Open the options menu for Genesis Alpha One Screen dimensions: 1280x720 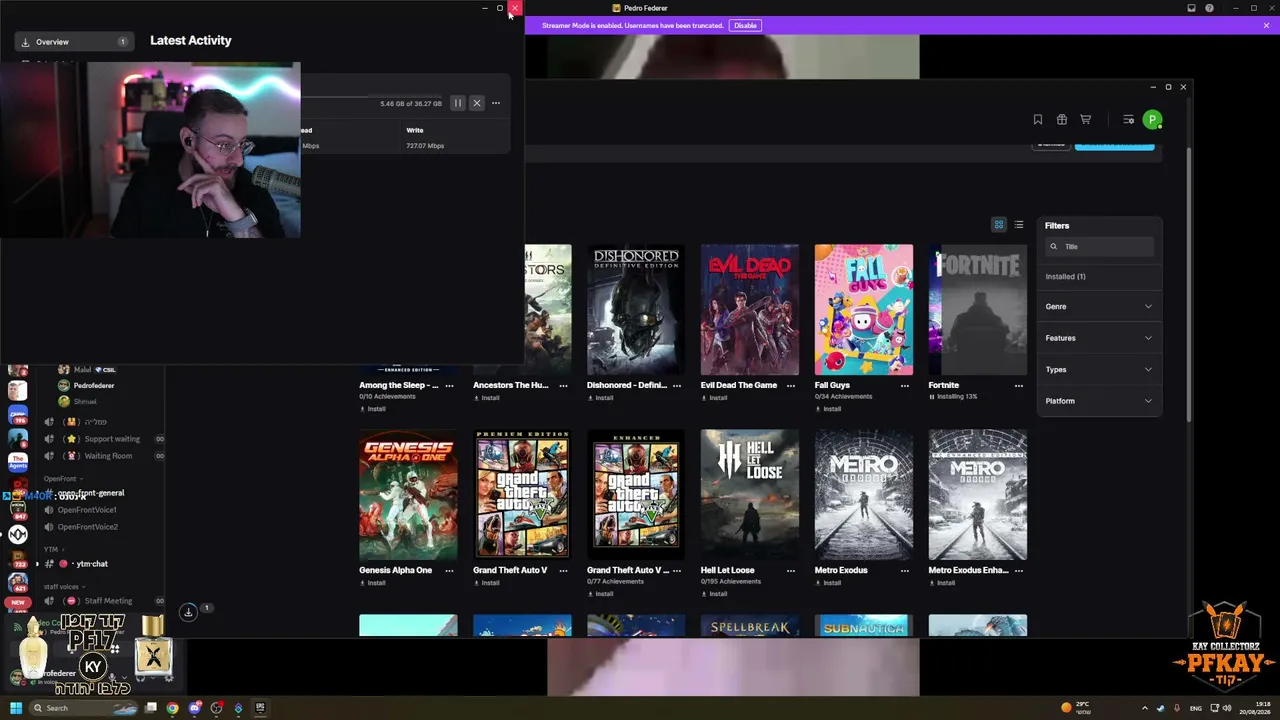(449, 570)
